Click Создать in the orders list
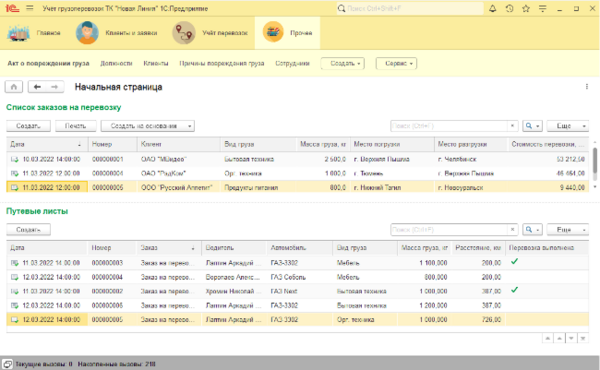The image size is (600, 370). [28, 126]
